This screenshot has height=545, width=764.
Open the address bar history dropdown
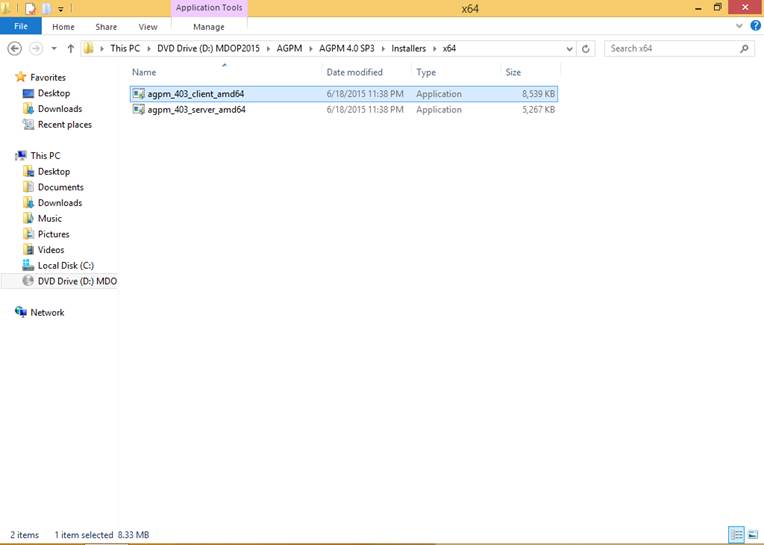[x=570, y=48]
